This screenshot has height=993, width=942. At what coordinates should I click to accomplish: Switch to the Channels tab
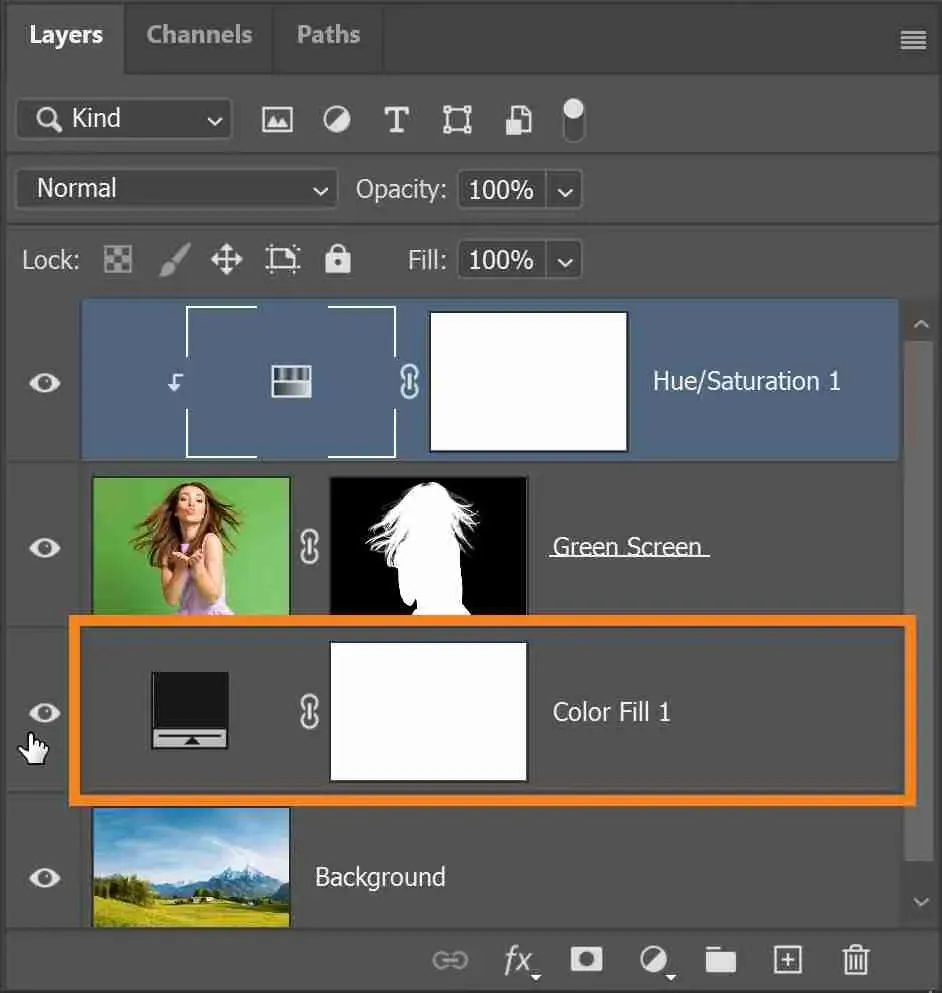(199, 35)
